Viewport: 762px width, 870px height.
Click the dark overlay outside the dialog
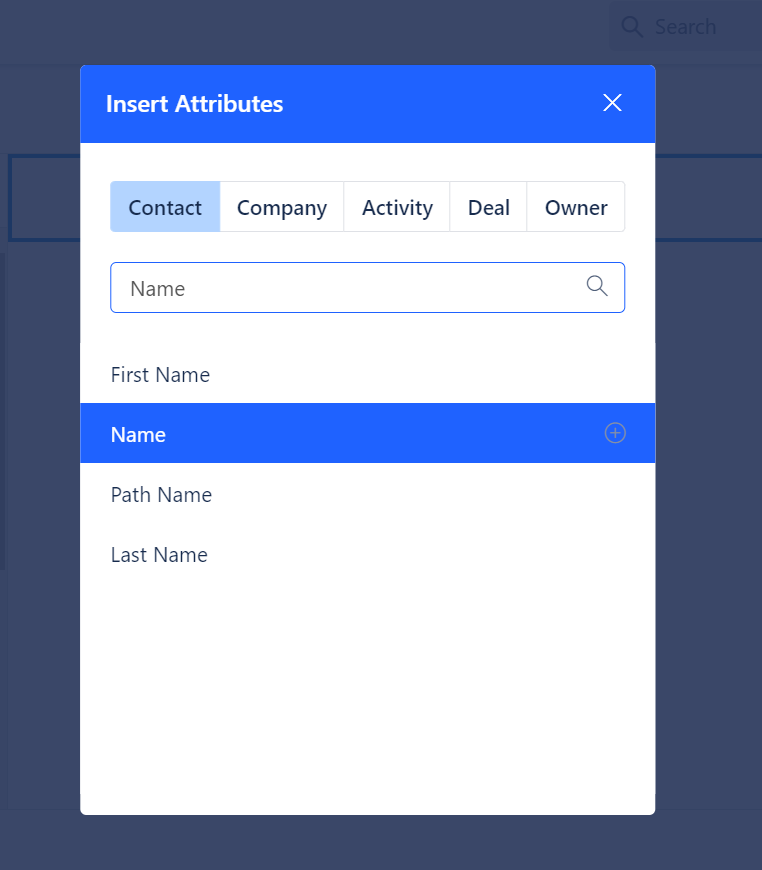(x=40, y=700)
